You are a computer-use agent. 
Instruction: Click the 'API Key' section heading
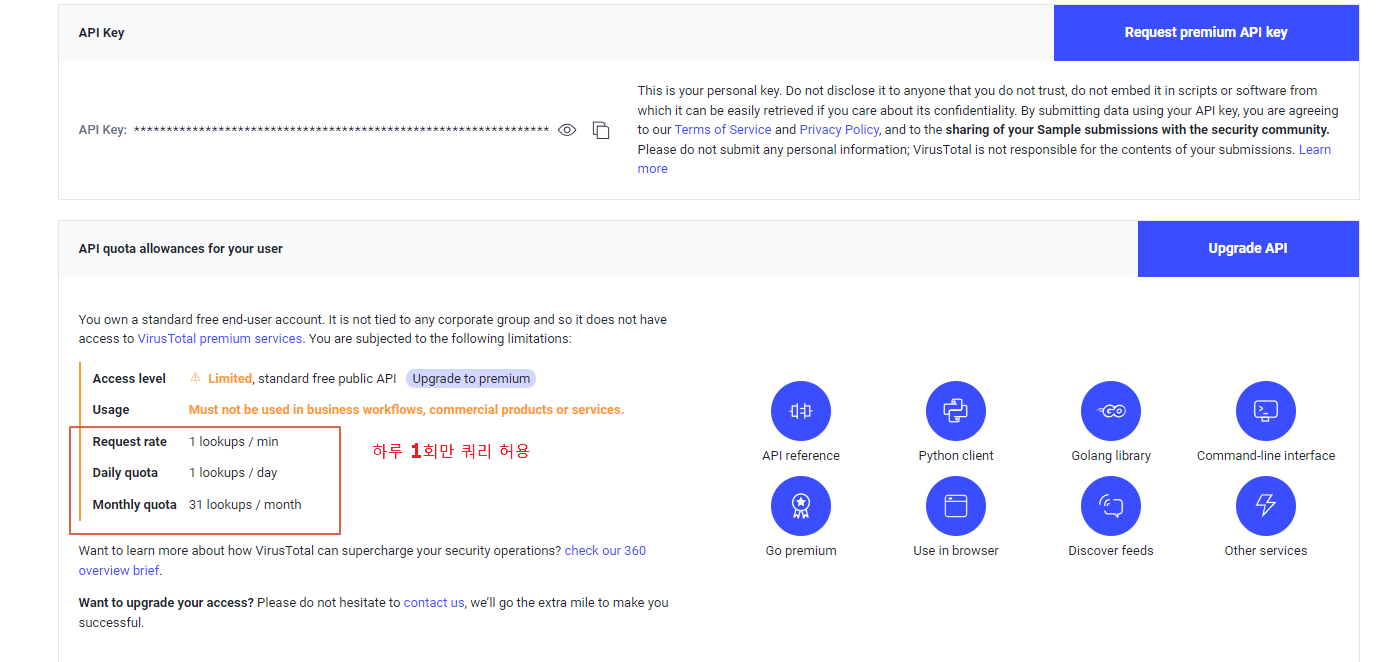(102, 33)
